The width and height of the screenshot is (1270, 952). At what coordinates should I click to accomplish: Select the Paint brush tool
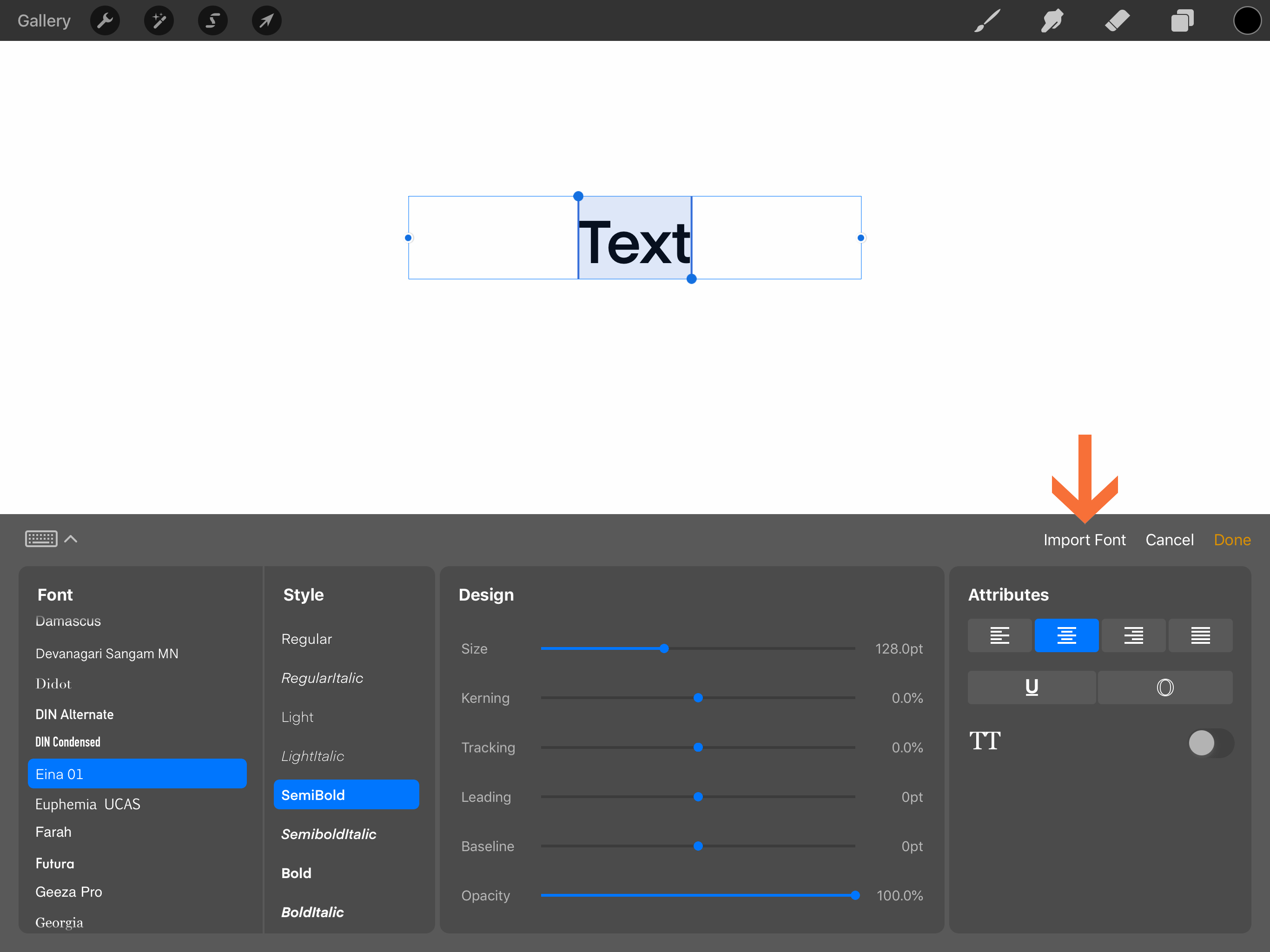987,21
